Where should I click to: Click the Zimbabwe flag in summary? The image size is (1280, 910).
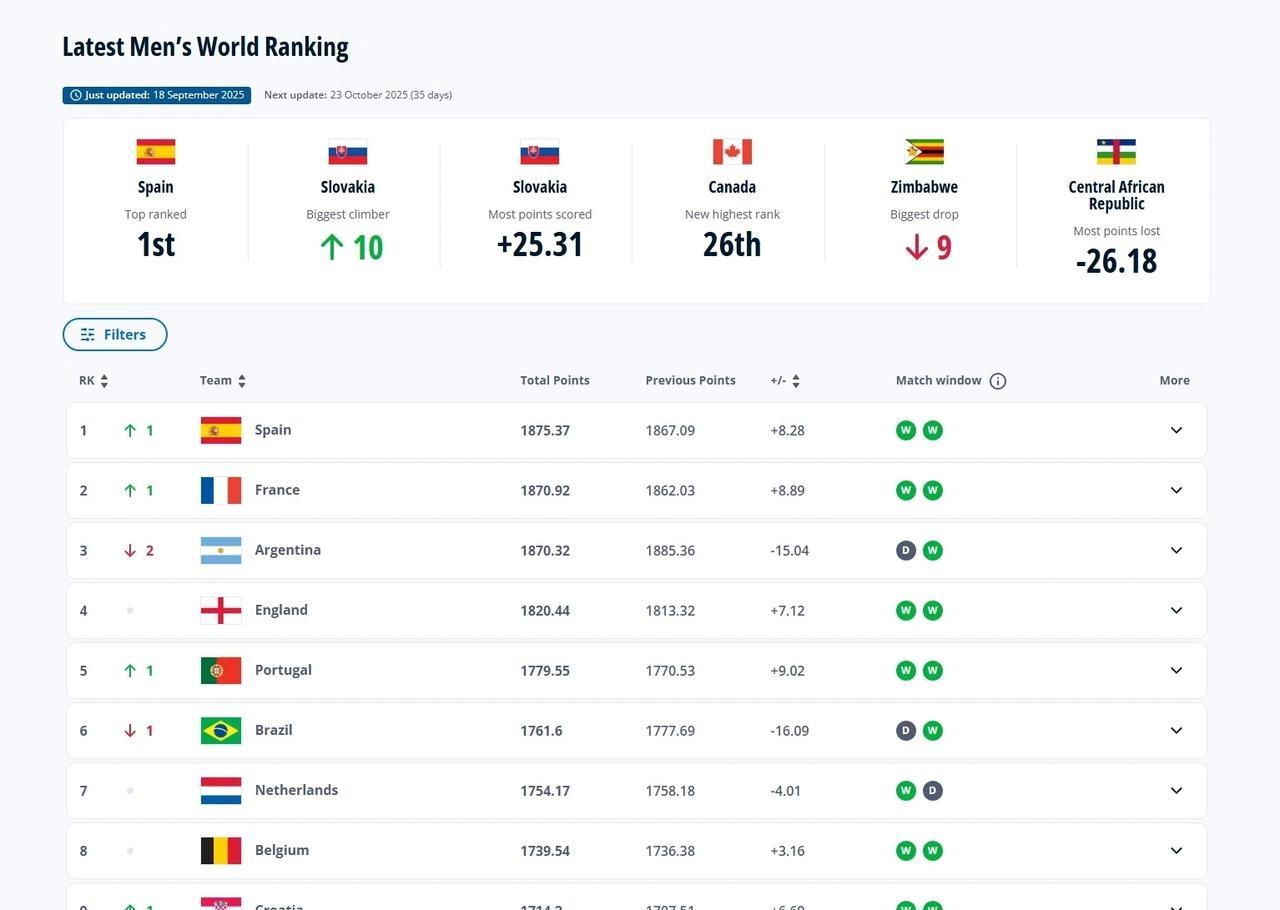click(x=924, y=152)
